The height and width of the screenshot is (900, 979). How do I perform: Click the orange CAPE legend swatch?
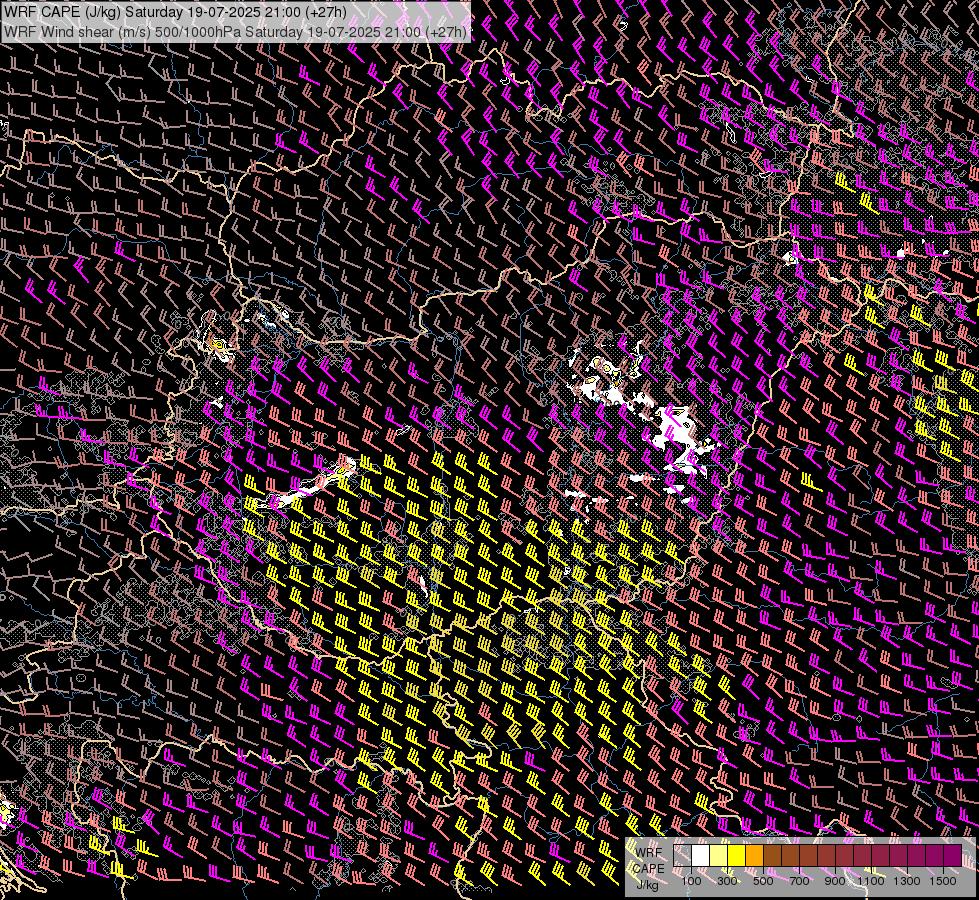pos(754,856)
